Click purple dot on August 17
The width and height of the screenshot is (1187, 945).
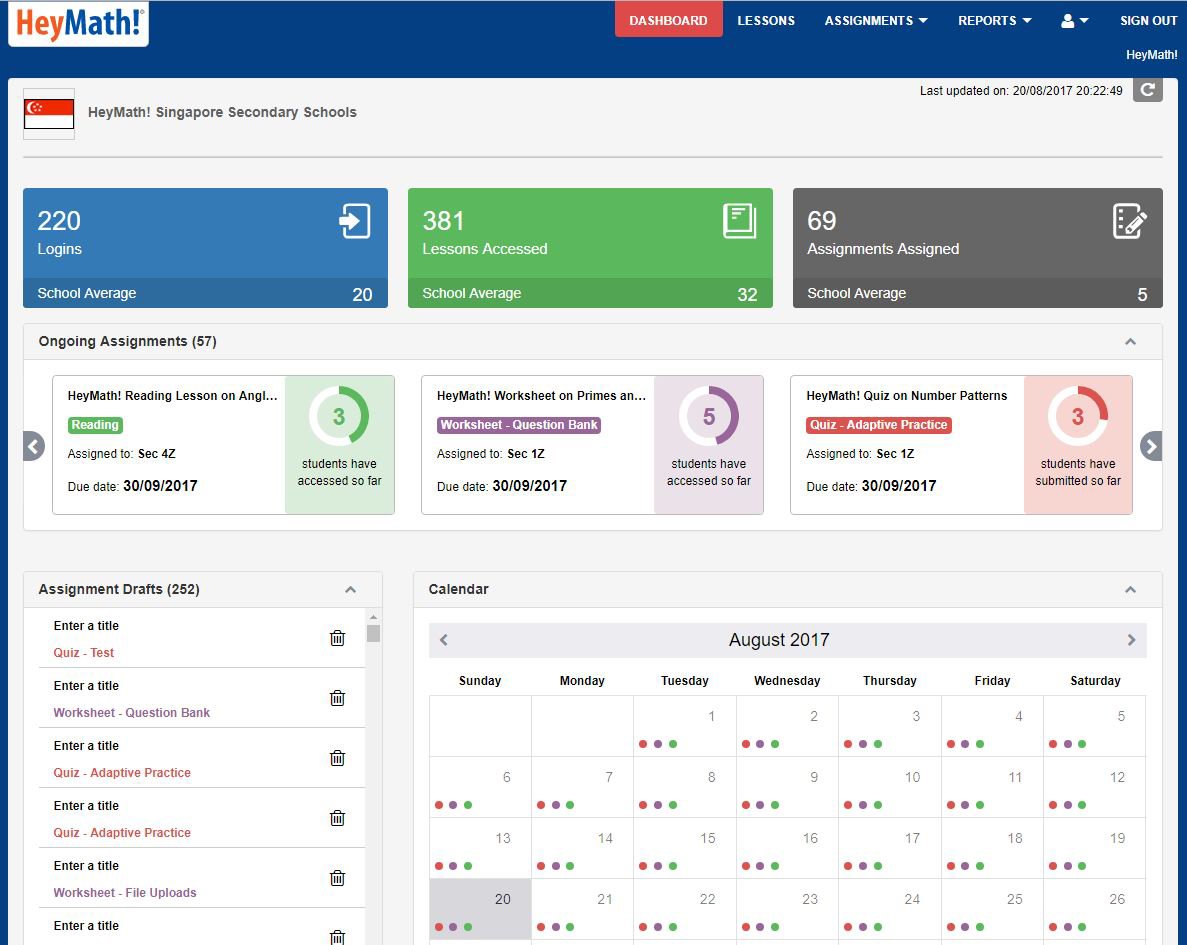coord(863,866)
